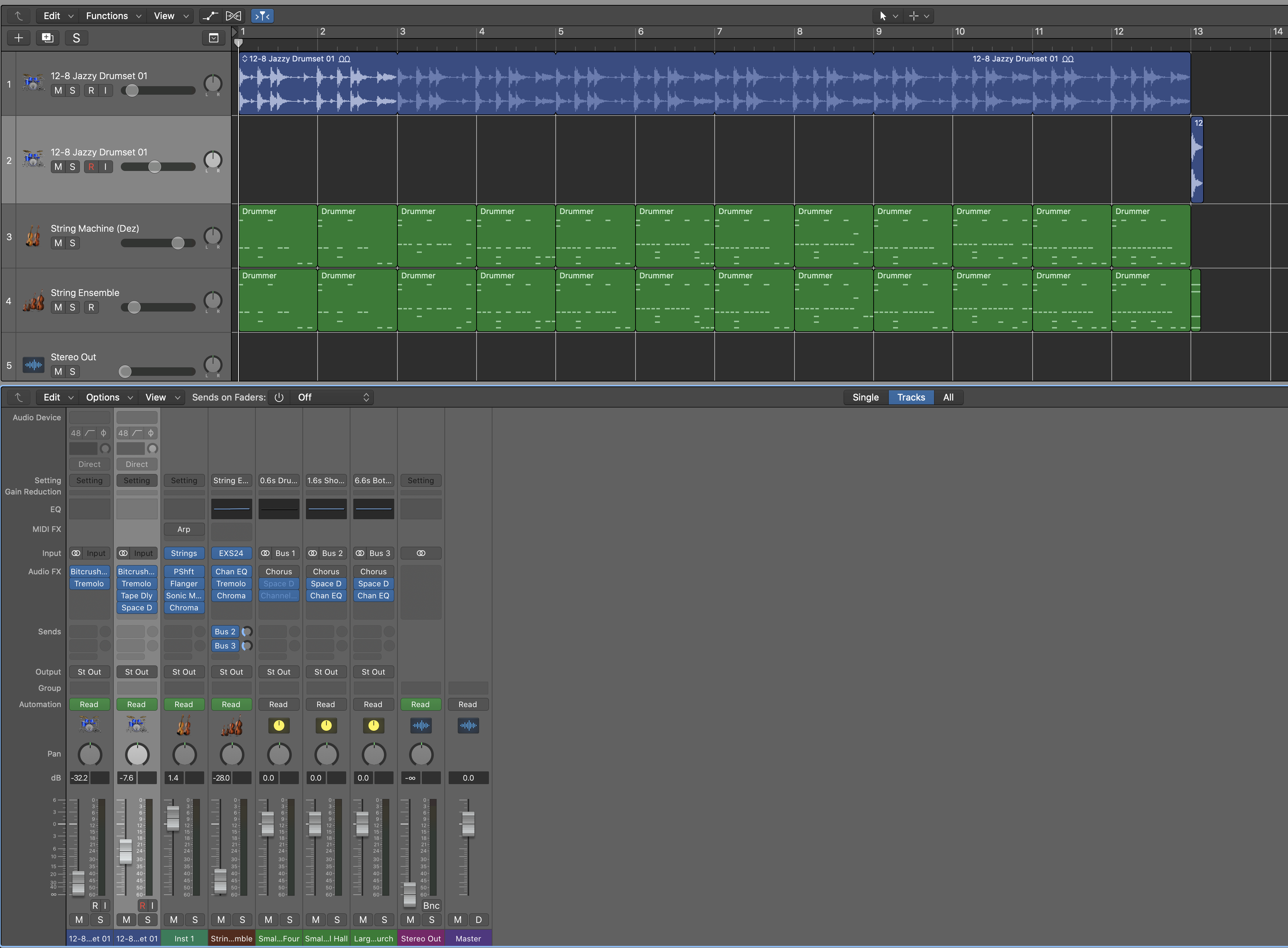Viewport: 1288px width, 948px height.
Task: Click the global Solo S button in track header
Action: click(76, 38)
